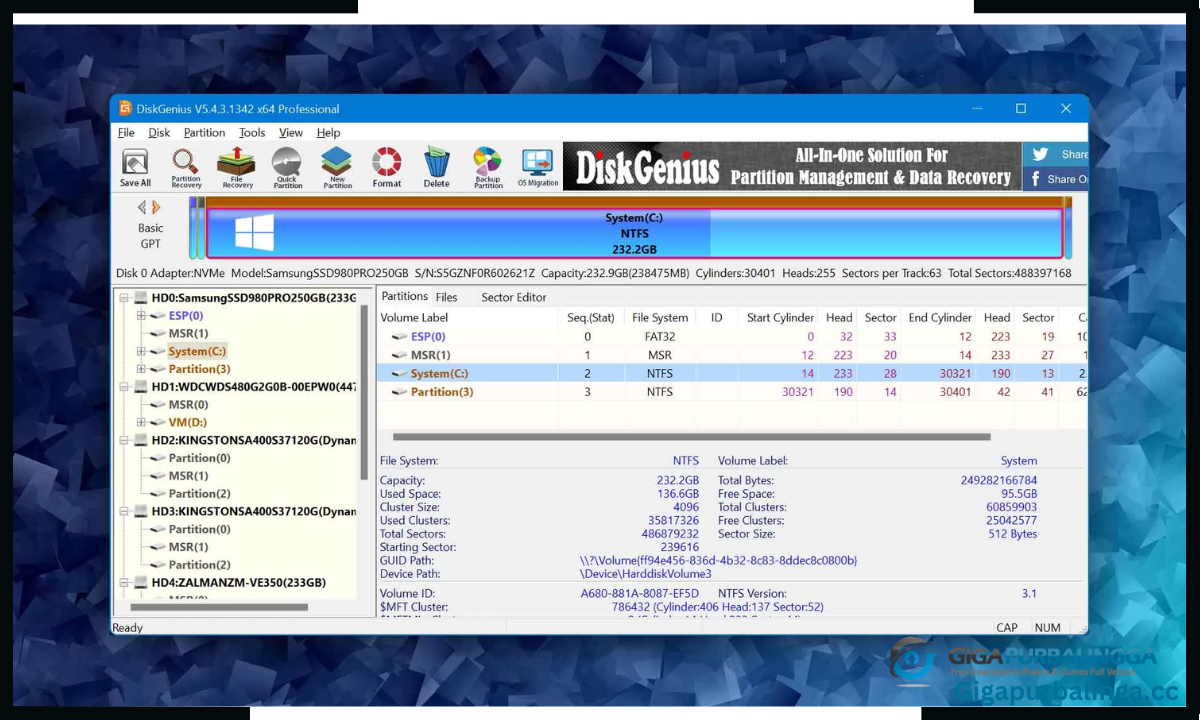This screenshot has height=720, width=1200.
Task: Click the Seq.(Stat) column header
Action: tap(590, 318)
